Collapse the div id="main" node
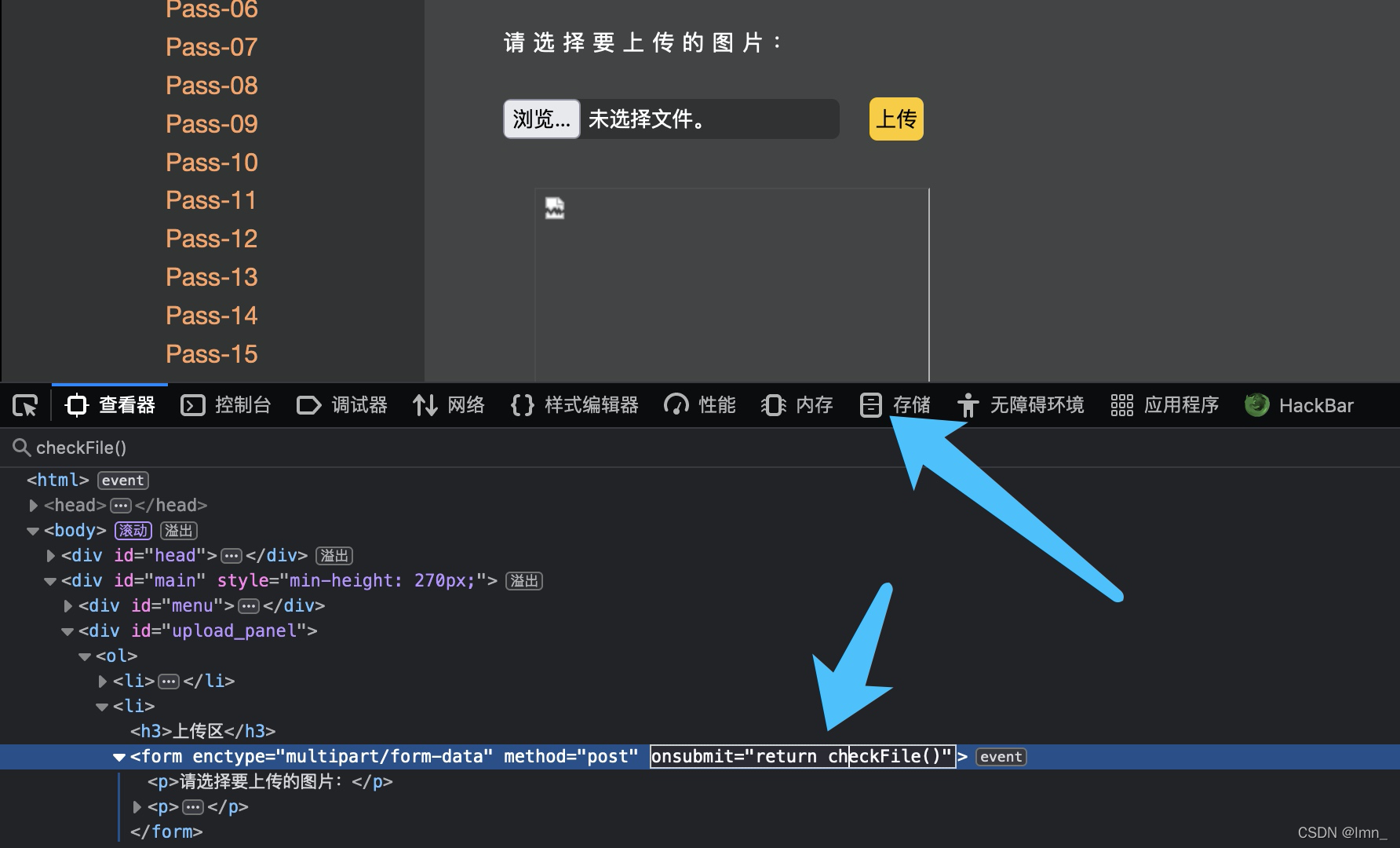The image size is (1400, 848). coord(50,581)
